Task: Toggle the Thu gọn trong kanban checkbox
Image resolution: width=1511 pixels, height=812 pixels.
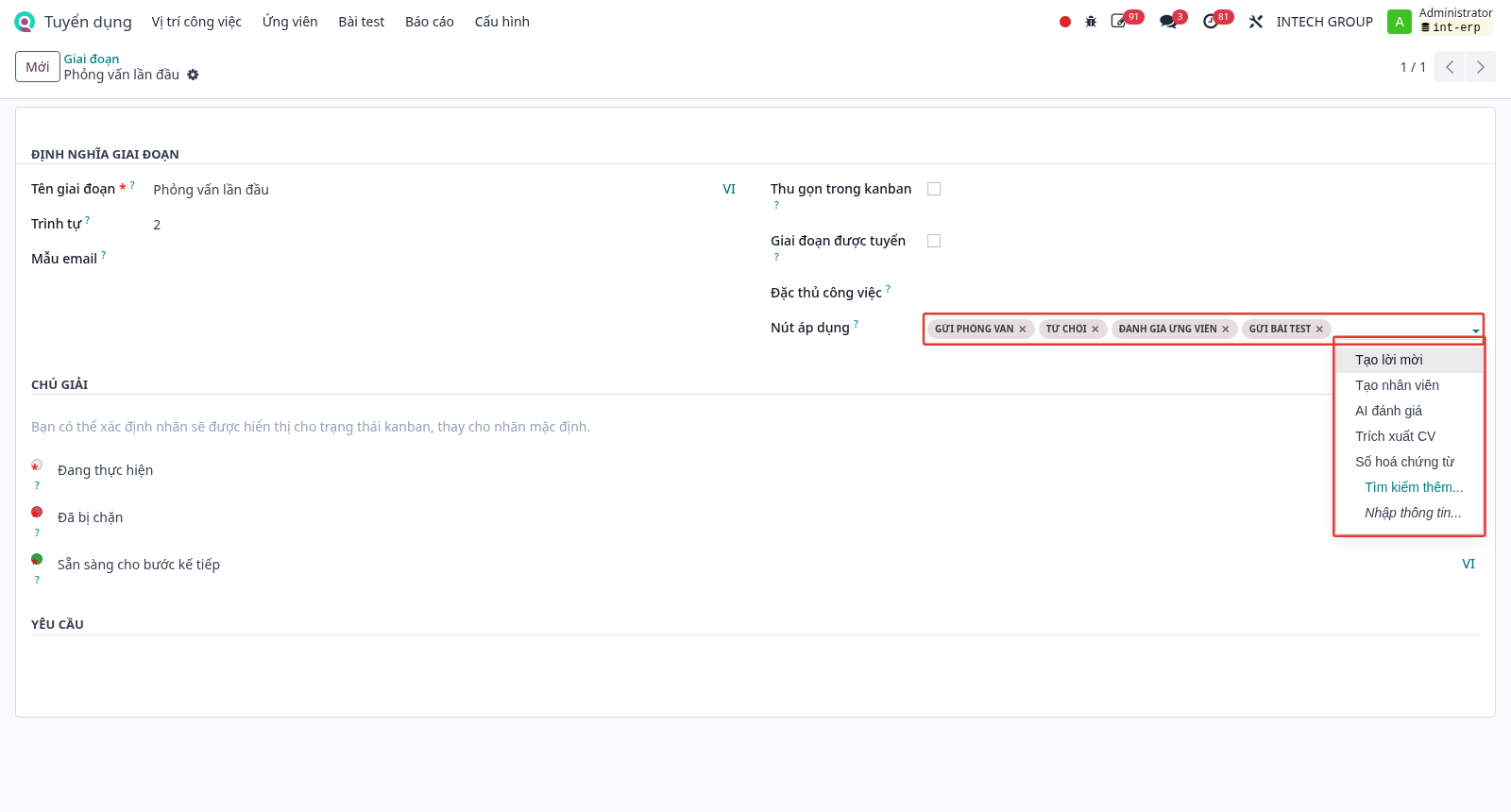Action: (934, 189)
